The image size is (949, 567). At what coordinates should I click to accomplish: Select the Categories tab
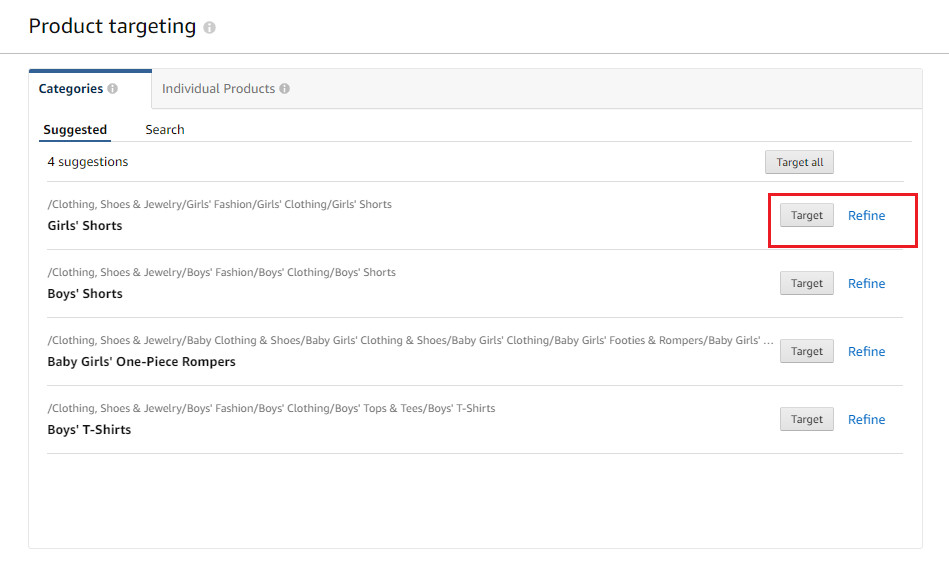click(71, 89)
